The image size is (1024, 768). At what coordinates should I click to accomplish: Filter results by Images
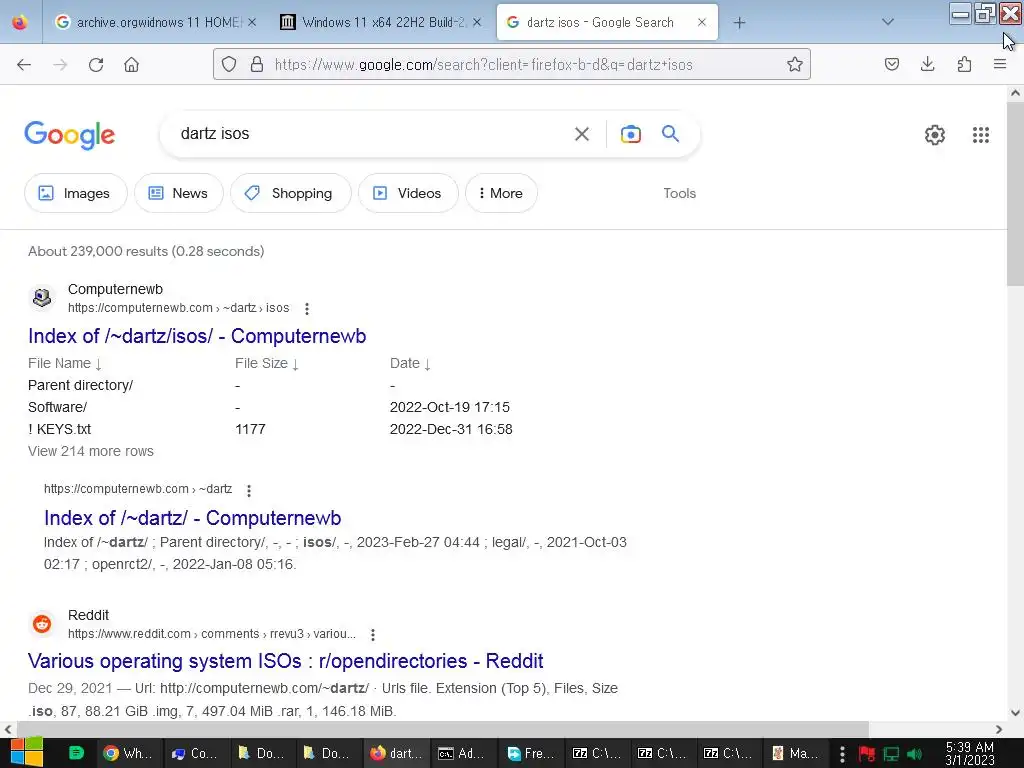(x=76, y=193)
